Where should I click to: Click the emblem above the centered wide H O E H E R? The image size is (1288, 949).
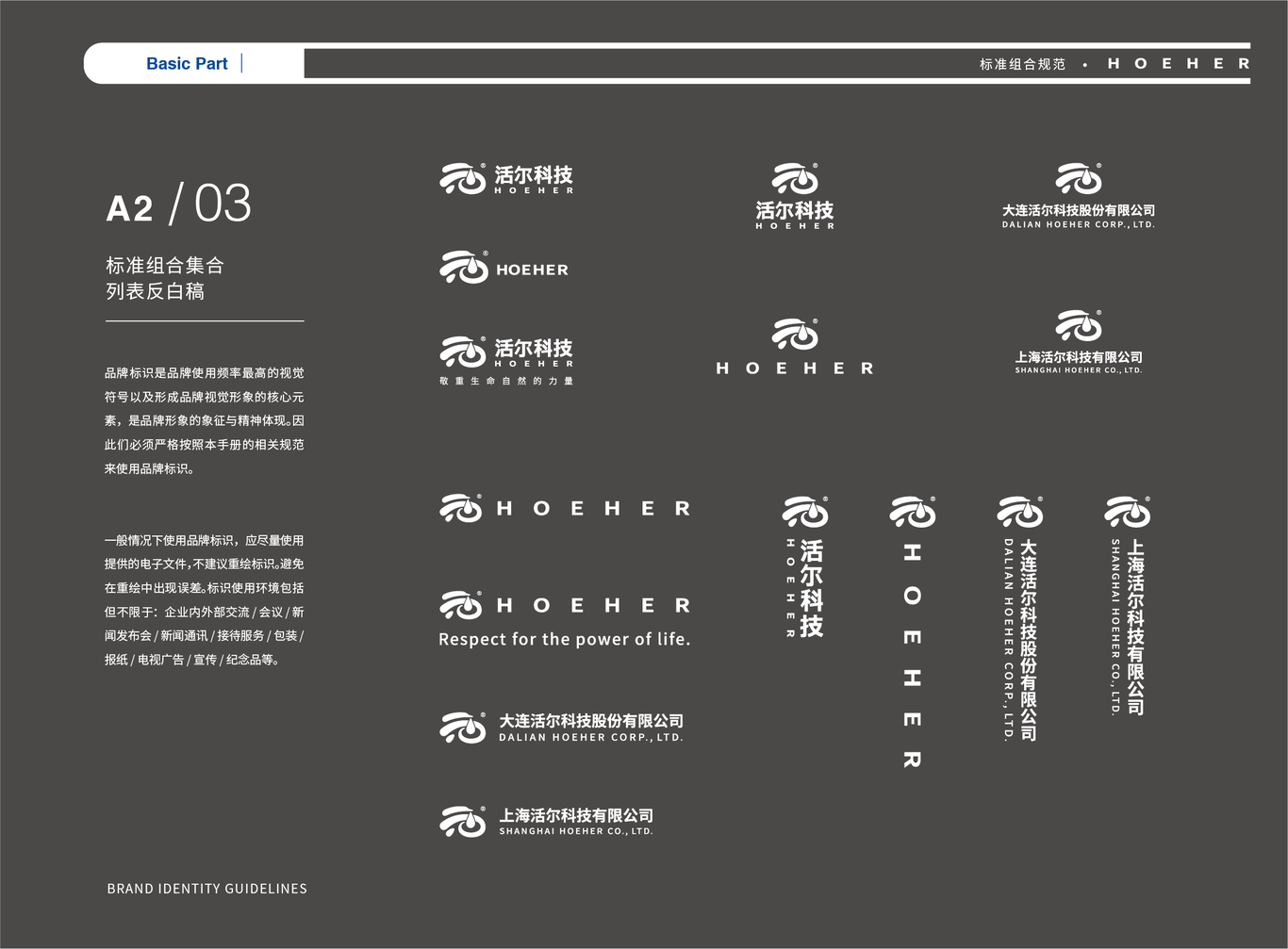[x=795, y=334]
